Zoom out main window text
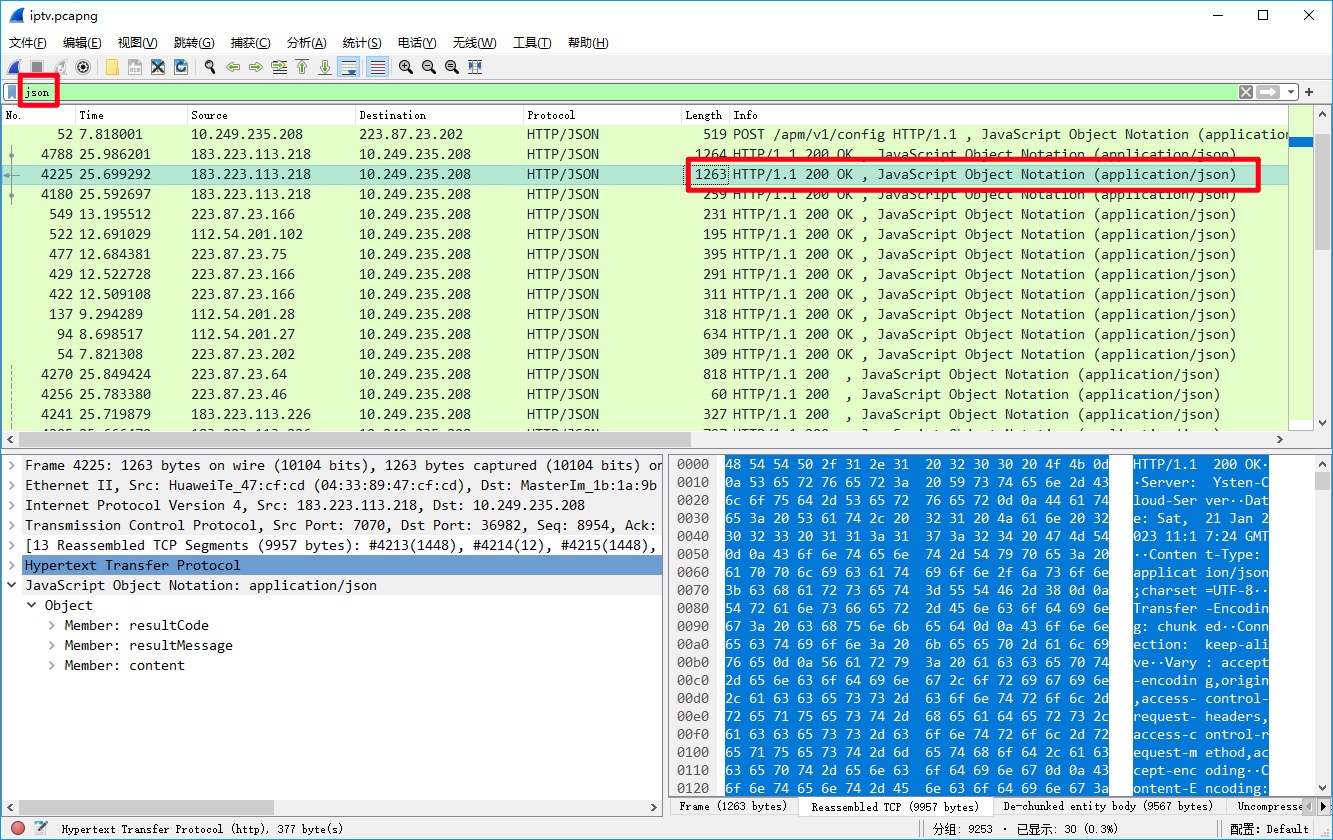The image size is (1333, 840). tap(429, 67)
